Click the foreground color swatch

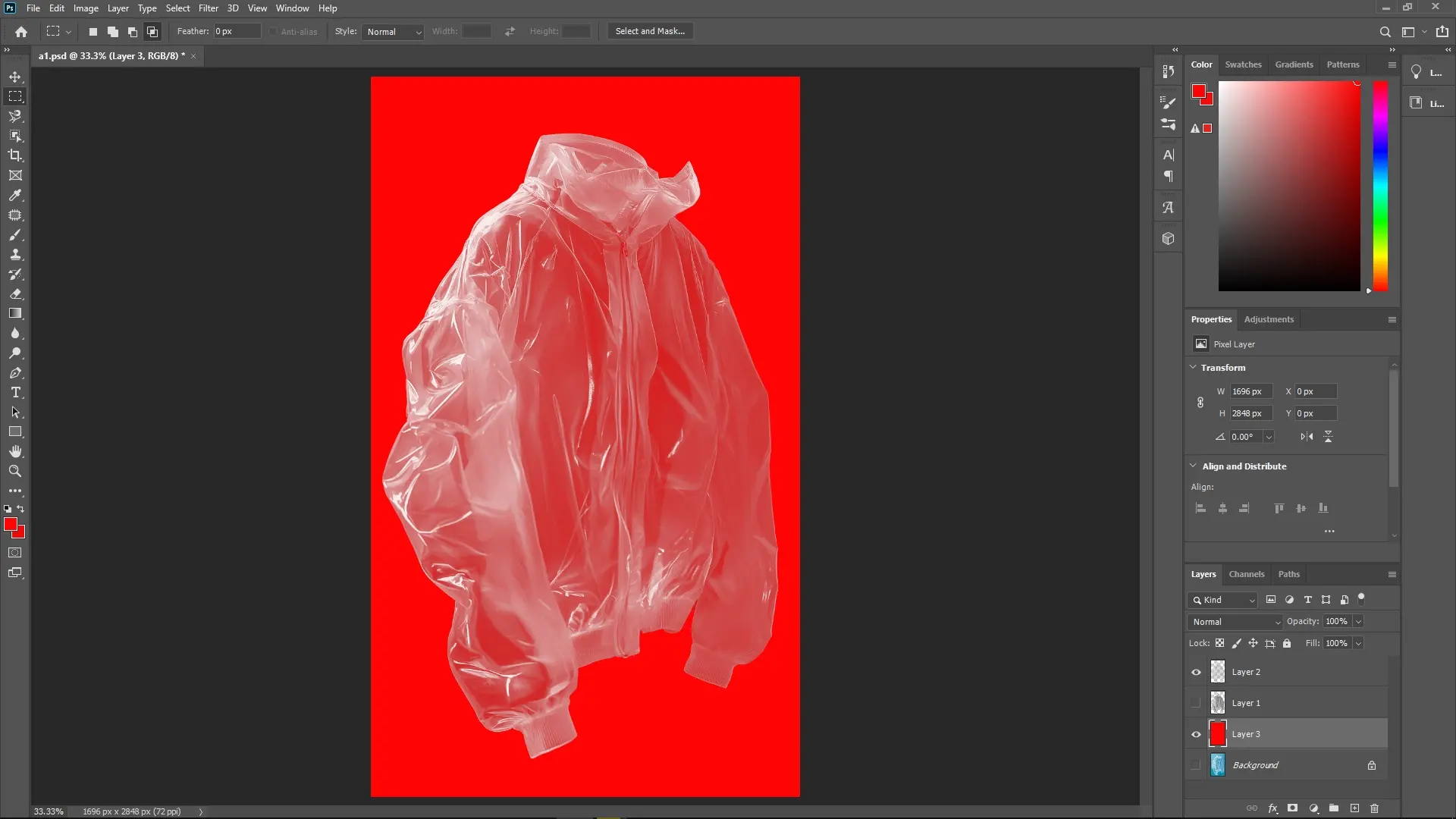click(12, 525)
